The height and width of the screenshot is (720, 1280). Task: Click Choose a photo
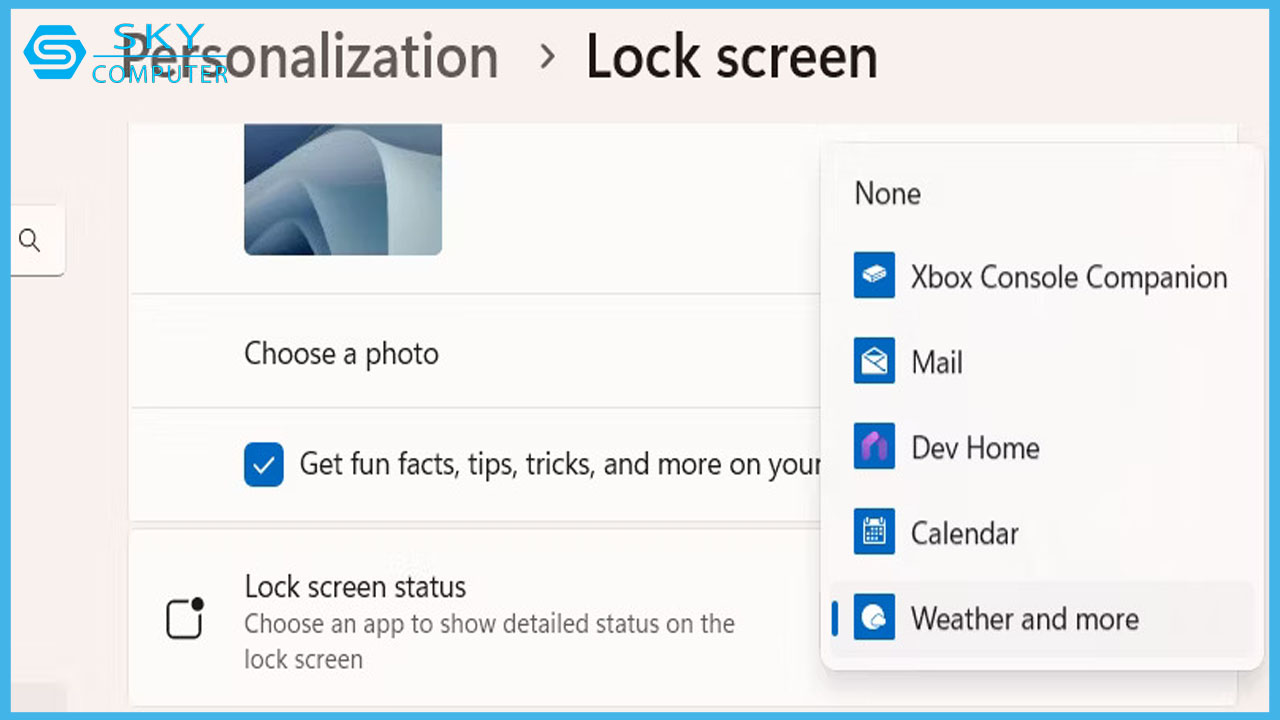[341, 353]
